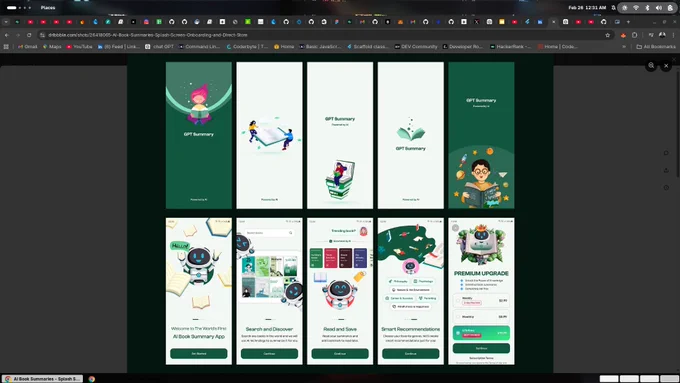Viewport: 680px width, 383px height.
Task: Share the shot via the share icon
Action: [x=666, y=170]
